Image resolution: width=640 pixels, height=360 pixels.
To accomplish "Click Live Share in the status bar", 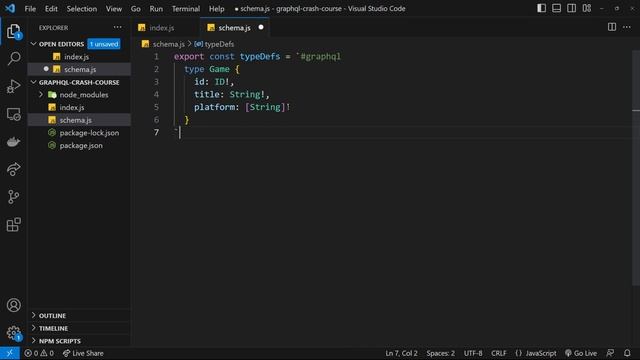I will tap(83, 353).
